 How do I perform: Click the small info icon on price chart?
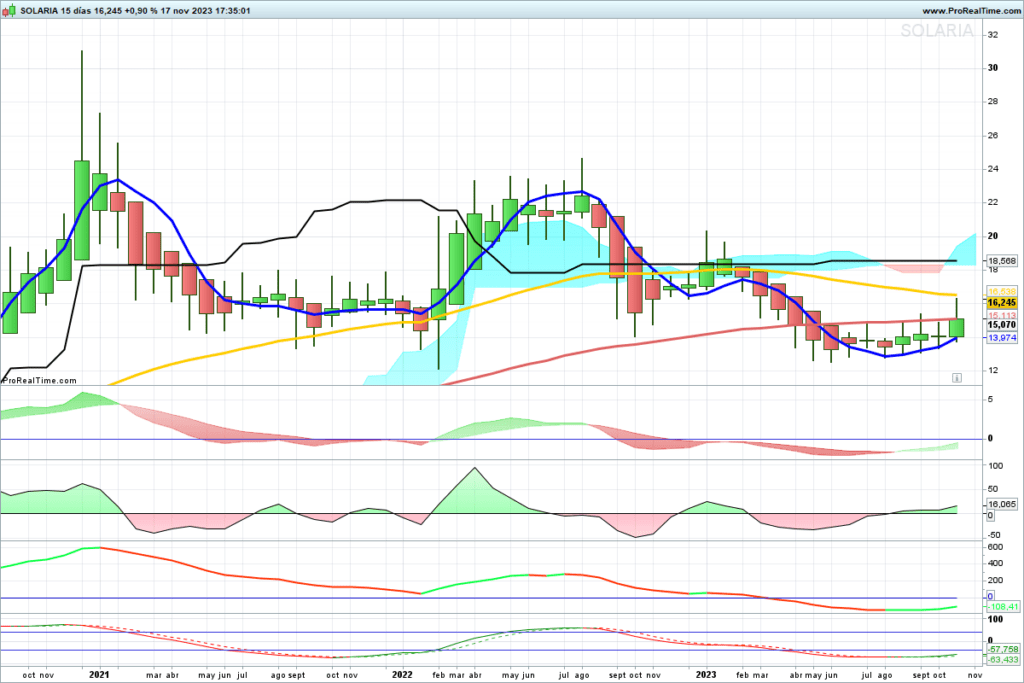click(x=956, y=378)
